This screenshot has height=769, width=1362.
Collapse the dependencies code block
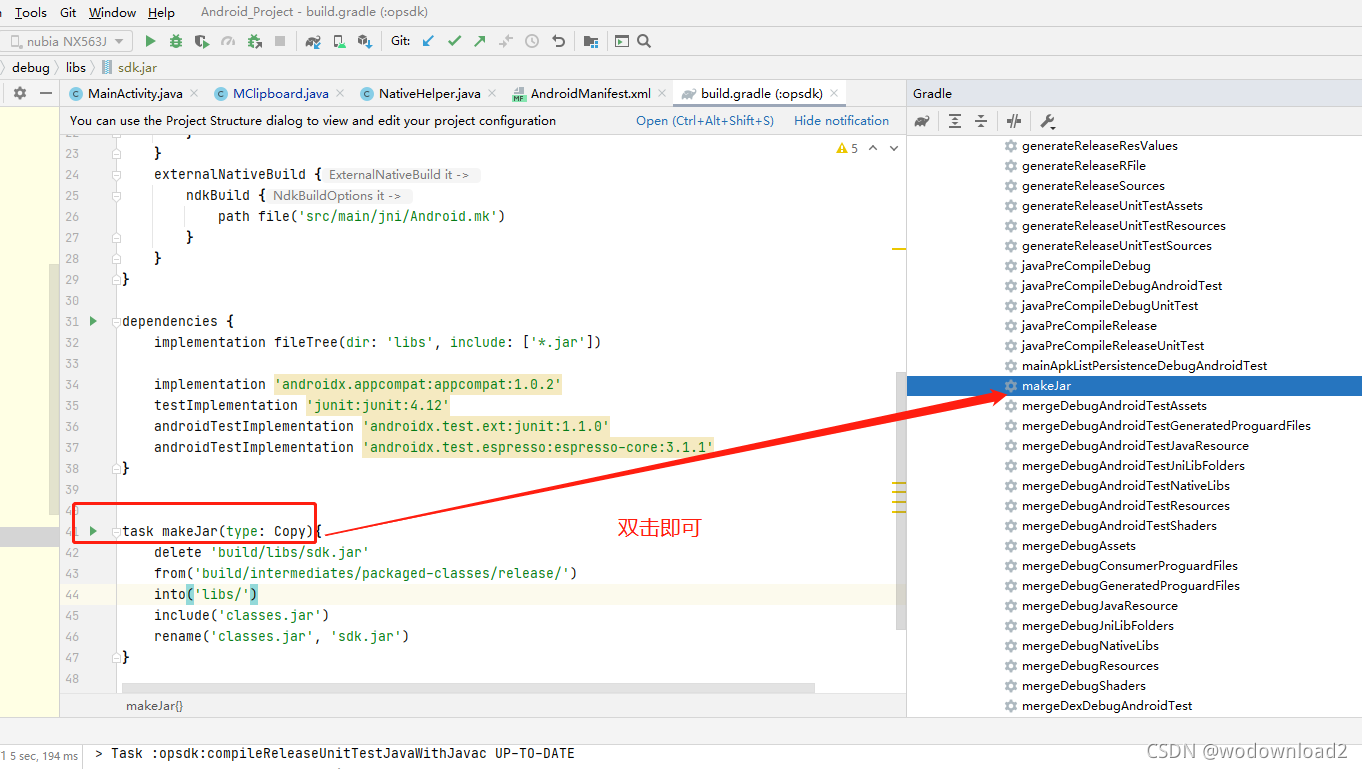117,322
